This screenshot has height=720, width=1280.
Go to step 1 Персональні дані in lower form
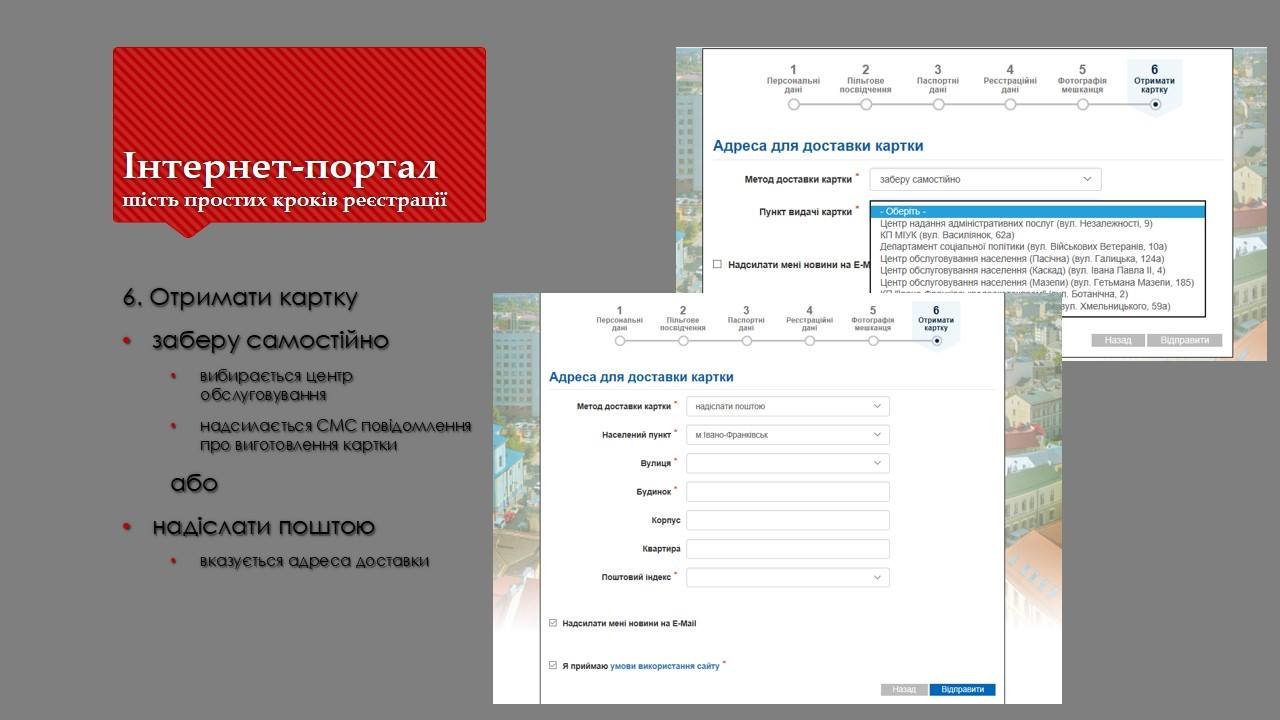click(x=620, y=327)
